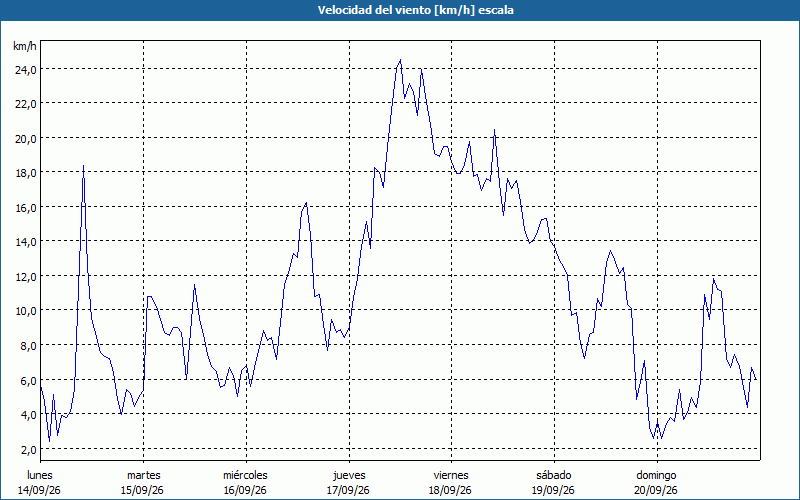Click the 12,0 y-axis value

(25, 277)
